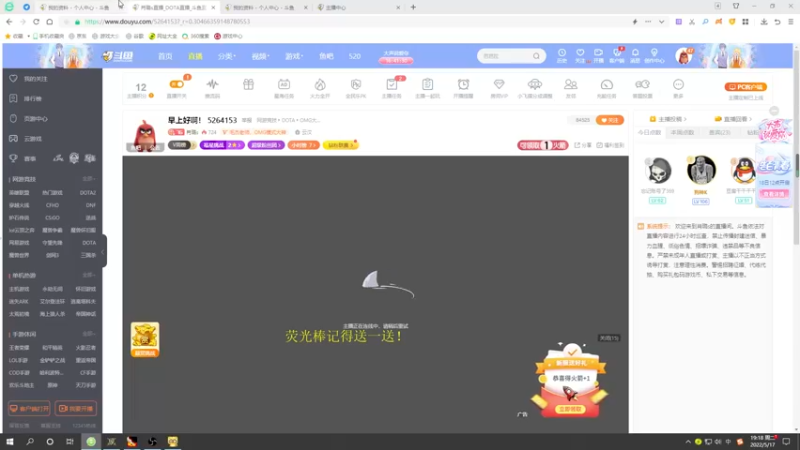Viewport: 800px width, 450px height.
Task: Reload the page with browser refresh button
Action: click(x=36, y=22)
